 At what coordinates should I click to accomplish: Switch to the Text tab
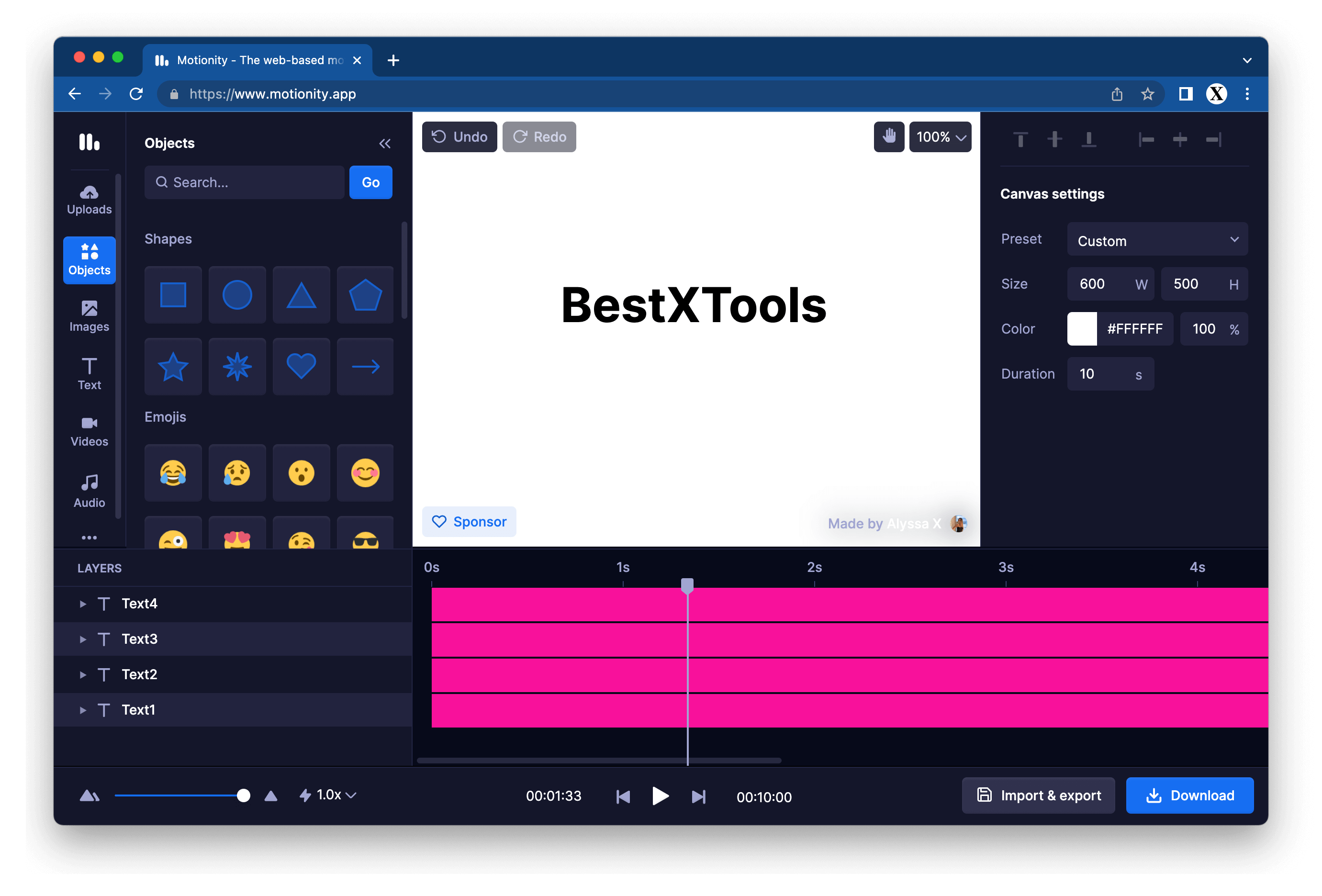pos(90,373)
